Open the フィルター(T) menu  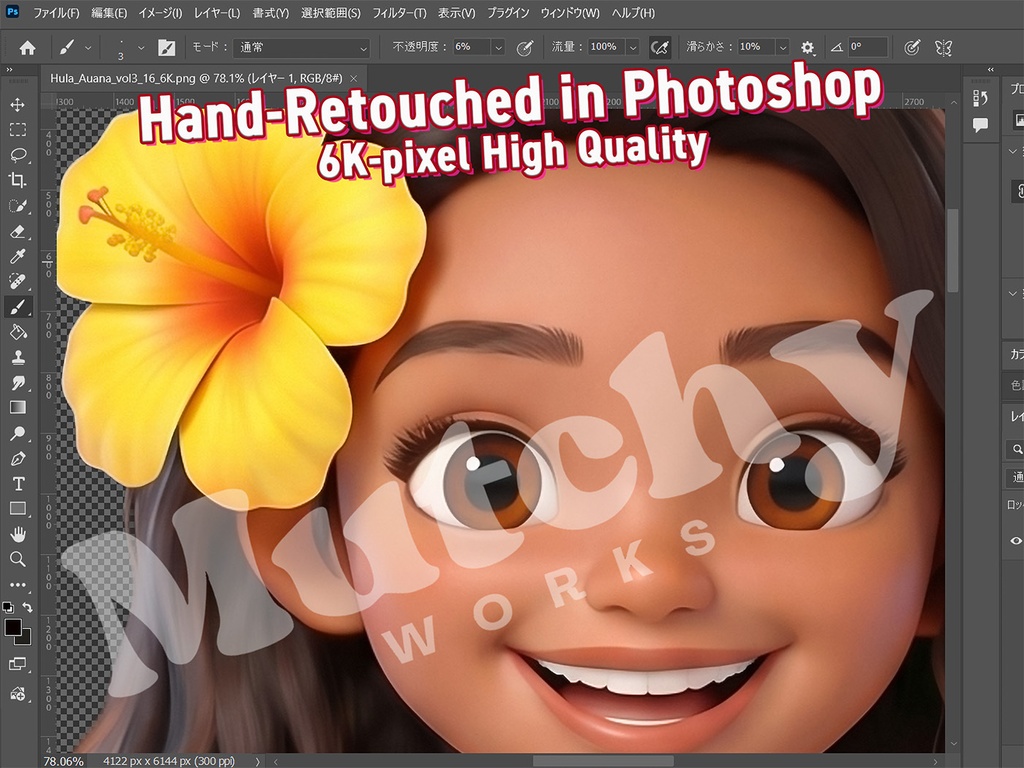[x=399, y=13]
